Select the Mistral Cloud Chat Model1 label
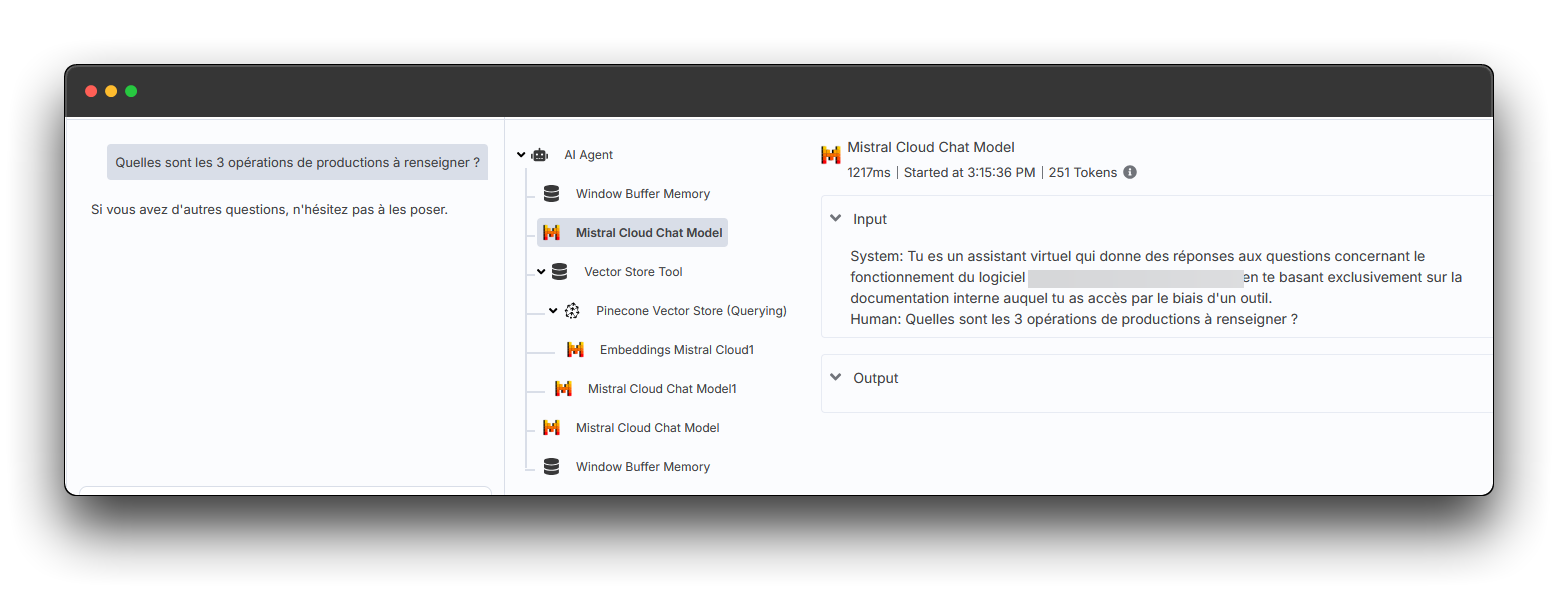The height and width of the screenshot is (592, 1558). [x=662, y=389]
